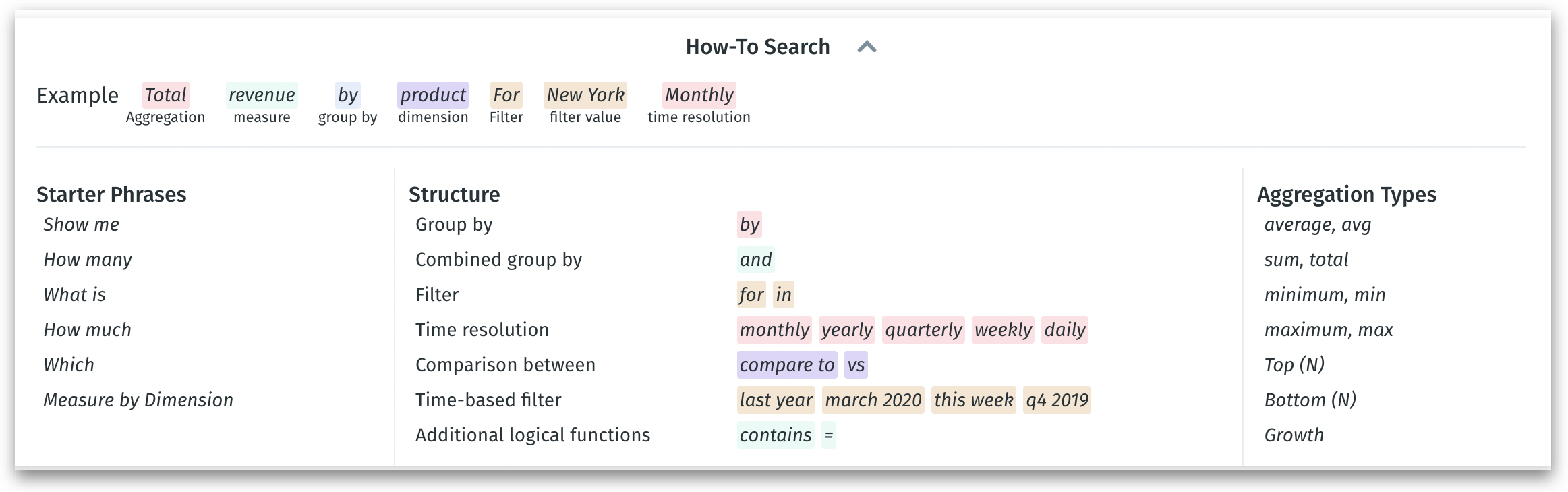
Task: Select the 'Show me' starter phrase
Action: (x=81, y=225)
